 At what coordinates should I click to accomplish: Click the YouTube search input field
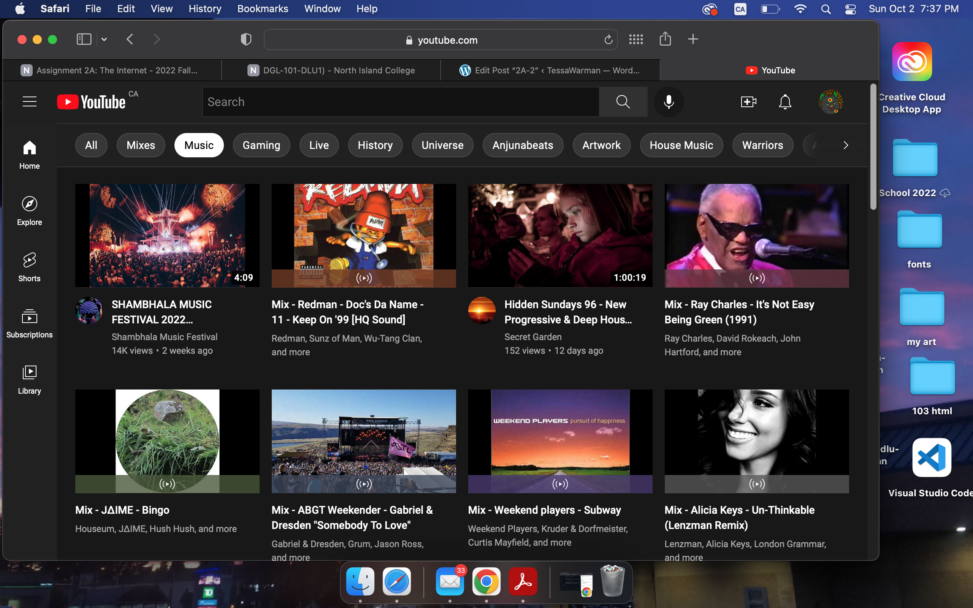pyautogui.click(x=401, y=102)
